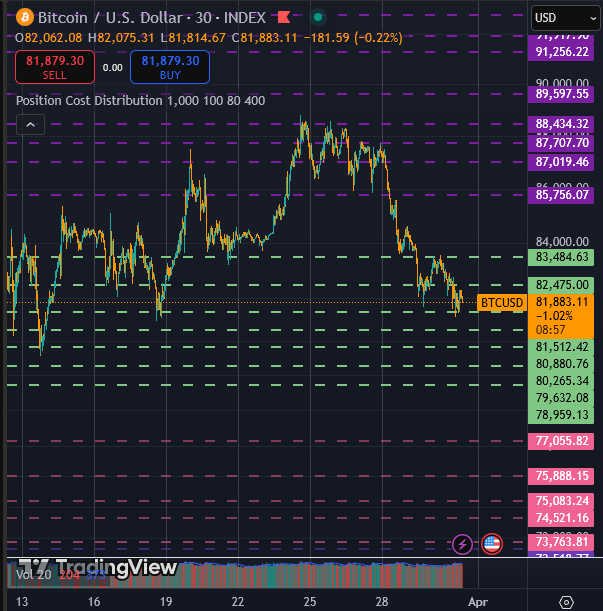603x611 pixels.
Task: Click the 82,475.00 green price label
Action: 561,285
